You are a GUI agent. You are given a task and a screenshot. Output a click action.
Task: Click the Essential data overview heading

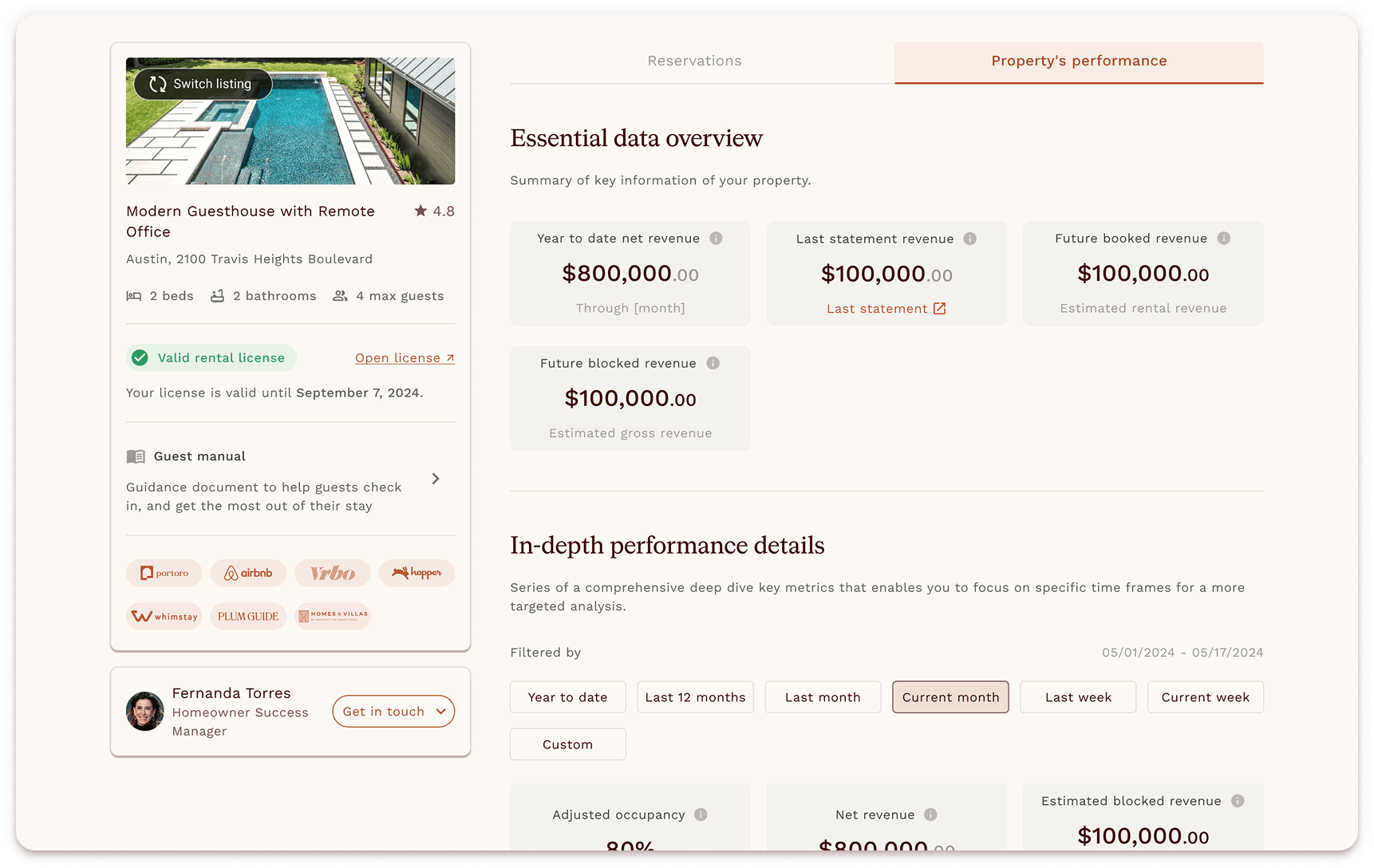coord(637,138)
